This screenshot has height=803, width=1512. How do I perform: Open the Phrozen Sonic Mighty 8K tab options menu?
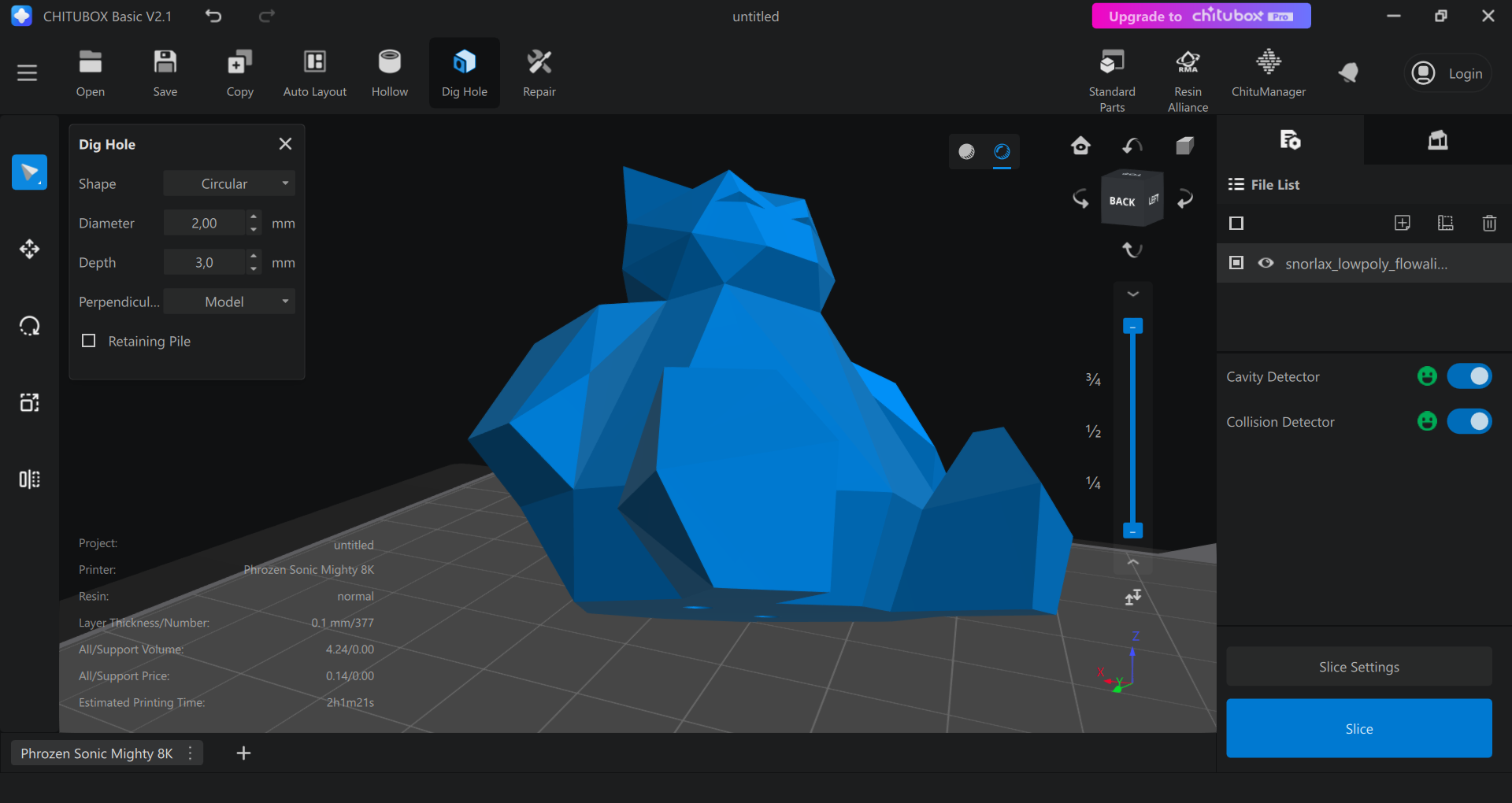[191, 753]
